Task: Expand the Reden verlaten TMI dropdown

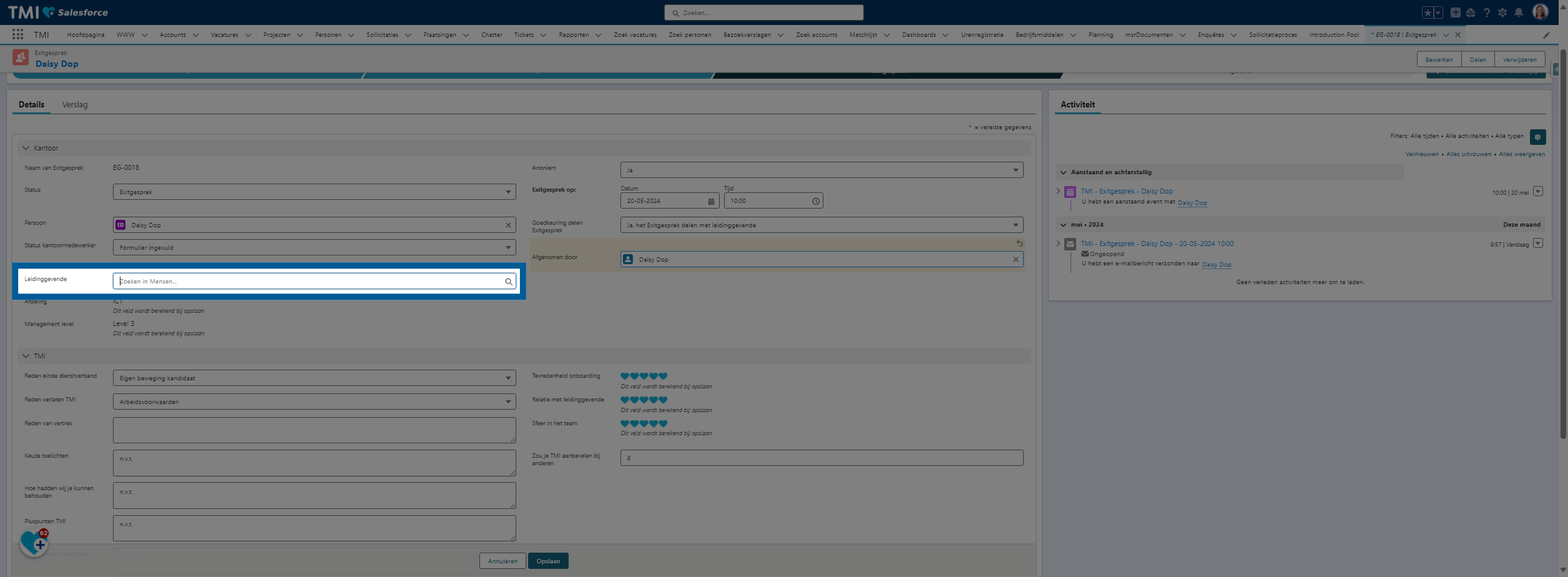Action: click(x=314, y=402)
